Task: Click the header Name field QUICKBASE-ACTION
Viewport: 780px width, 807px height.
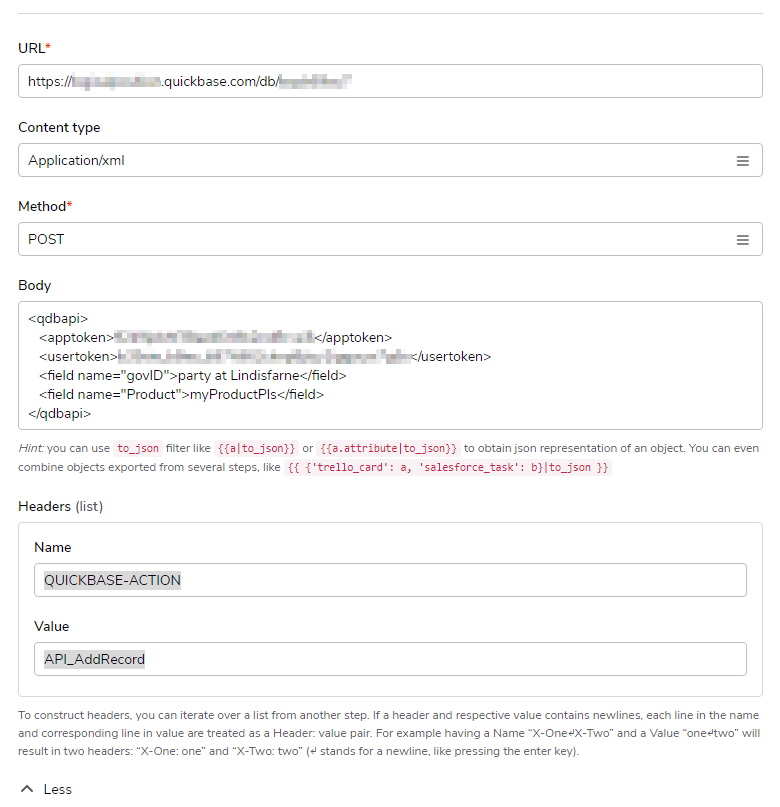Action: (390, 580)
